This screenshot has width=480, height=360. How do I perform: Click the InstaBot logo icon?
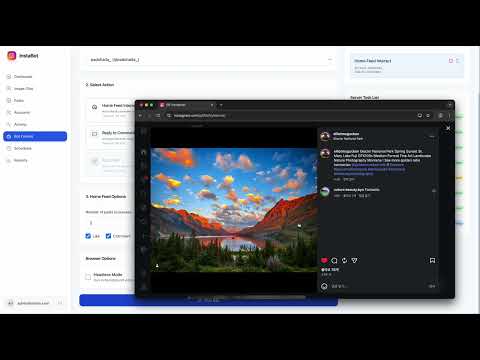coord(12,56)
